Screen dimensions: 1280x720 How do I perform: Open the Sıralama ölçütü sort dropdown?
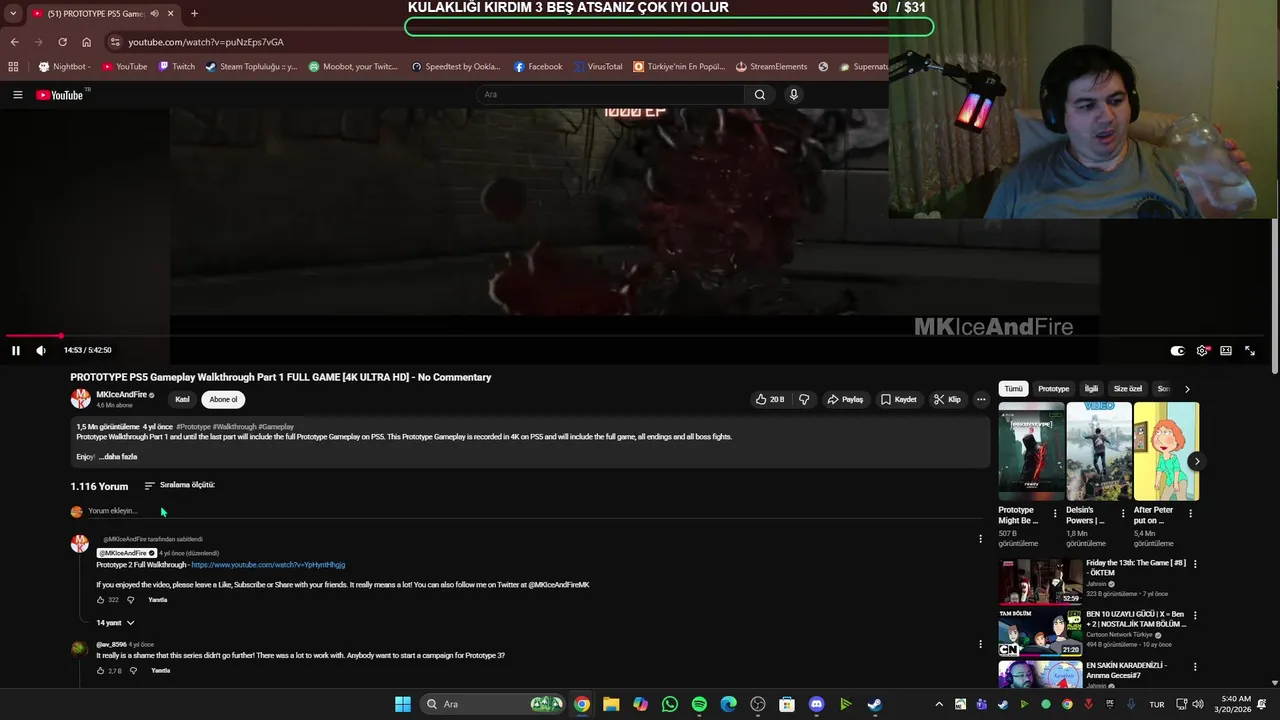tap(180, 485)
